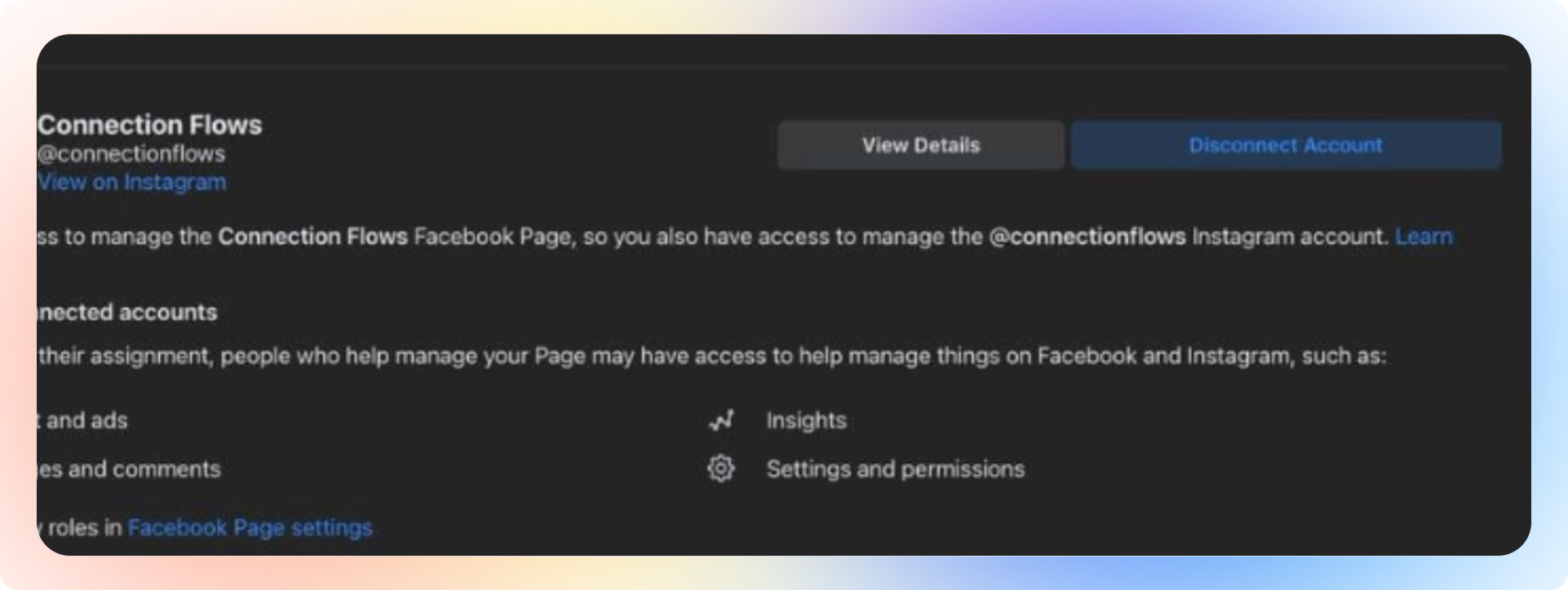Click the 'and comments' list entry

click(x=129, y=469)
